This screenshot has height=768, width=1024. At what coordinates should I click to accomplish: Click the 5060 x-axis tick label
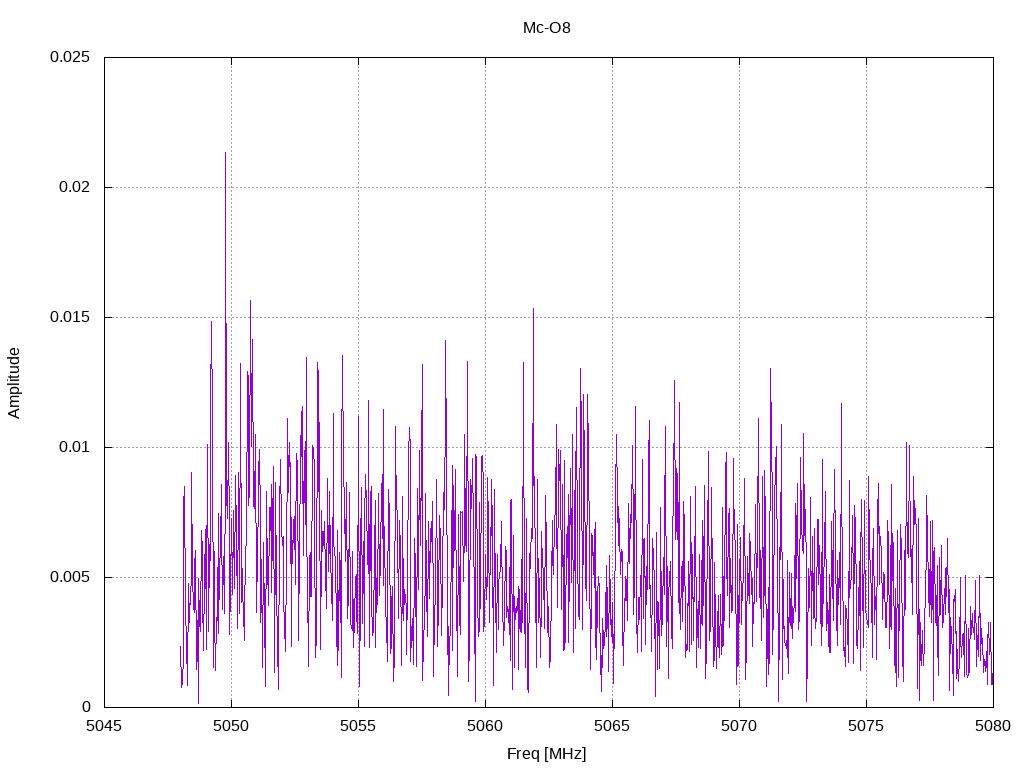[485, 726]
